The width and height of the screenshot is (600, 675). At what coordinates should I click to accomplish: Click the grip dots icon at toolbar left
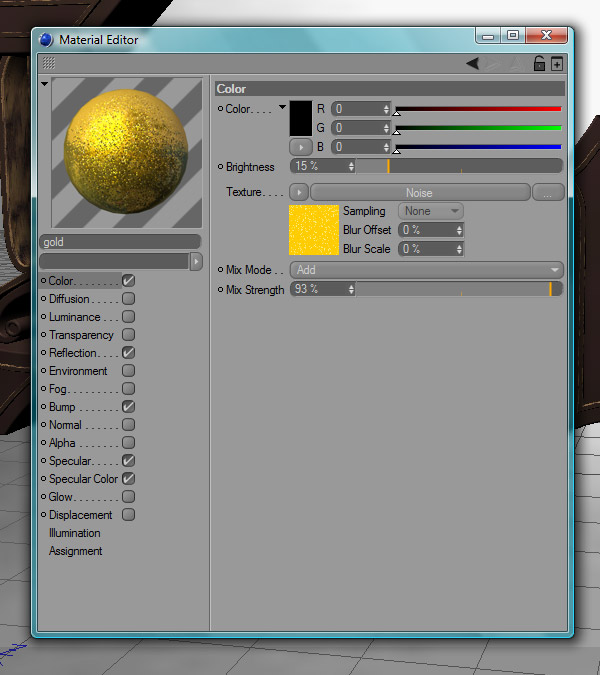click(49, 63)
